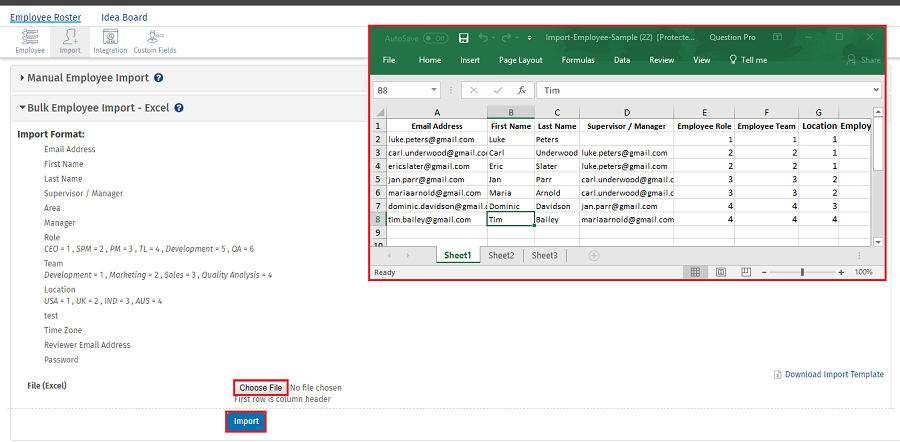Switch to the Sheet2 tab
This screenshot has width=900, height=442.
(501, 256)
